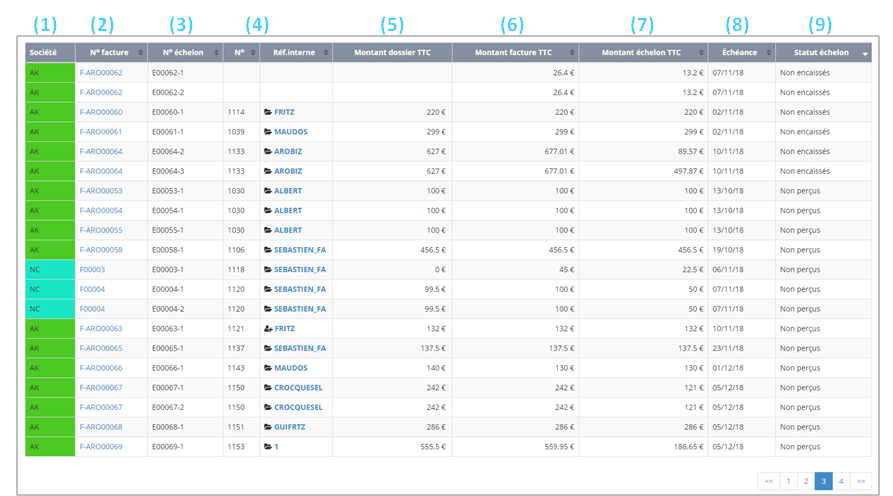Click Non encaissés status in E00060-1 row
The image size is (893, 496).
(805, 112)
